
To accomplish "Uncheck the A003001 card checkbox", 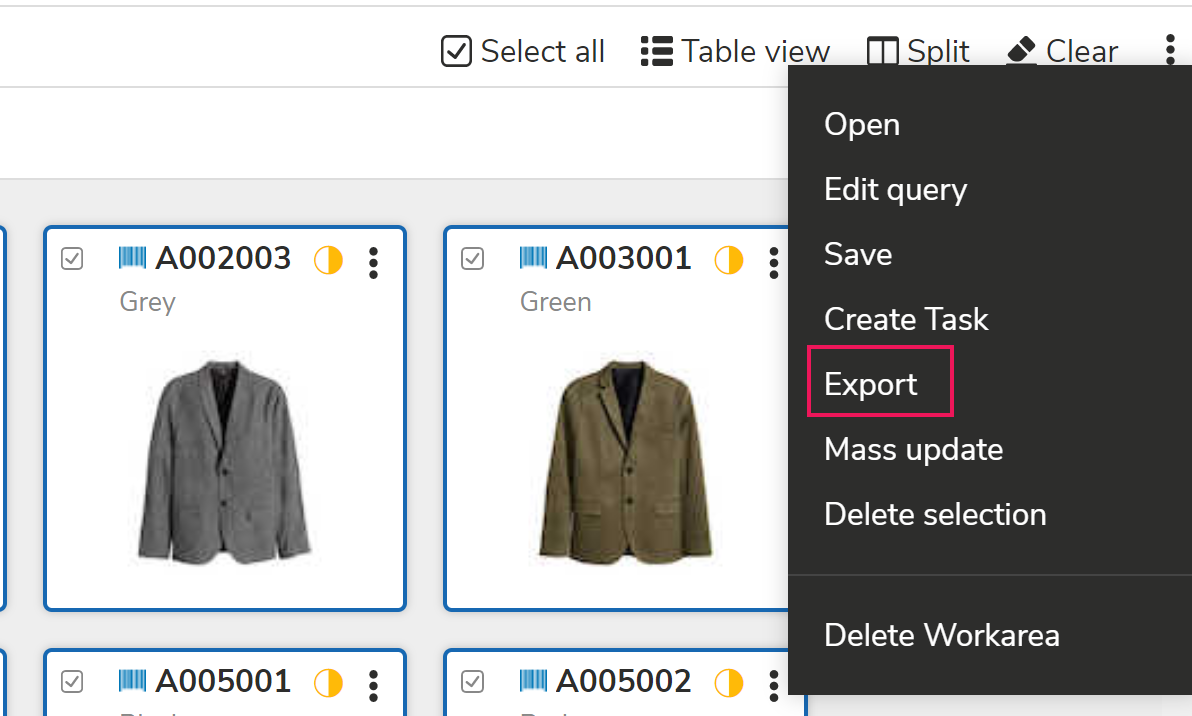I will [473, 259].
